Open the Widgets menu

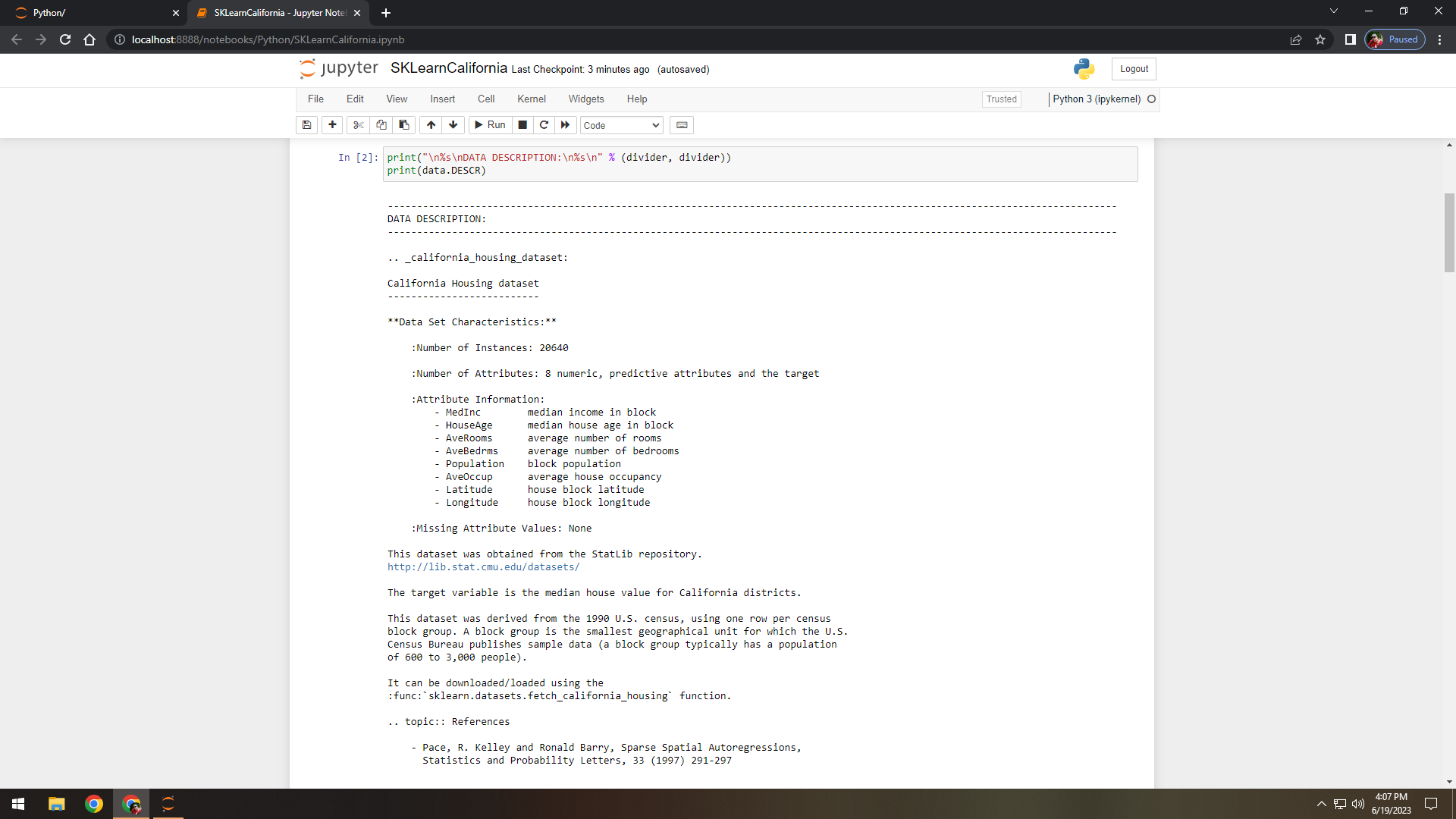point(586,99)
